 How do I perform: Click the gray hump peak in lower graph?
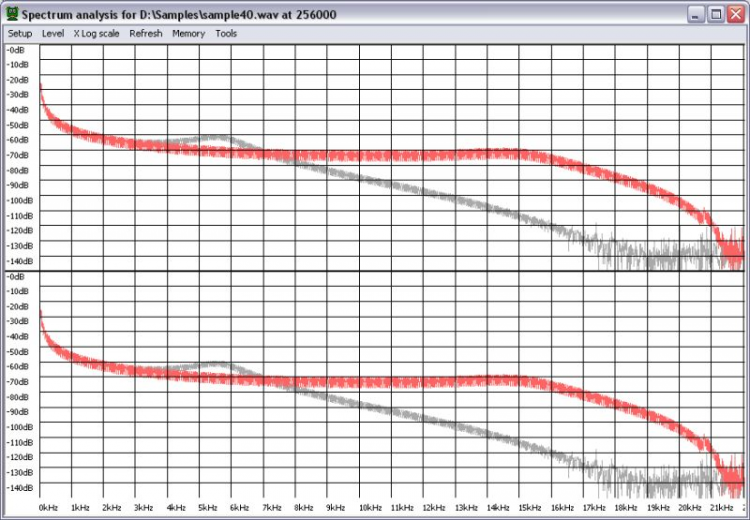(x=217, y=364)
